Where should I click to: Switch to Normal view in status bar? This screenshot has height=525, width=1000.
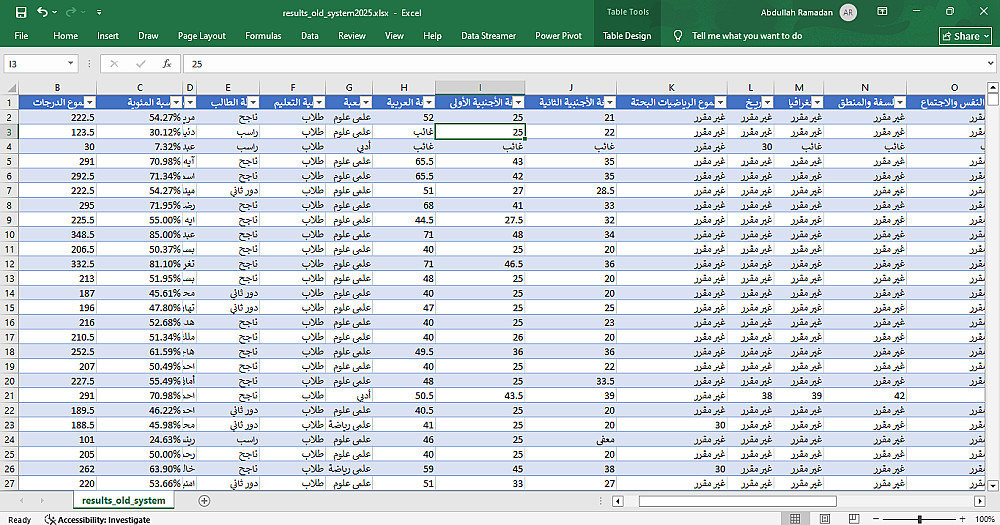pyautogui.click(x=796, y=520)
